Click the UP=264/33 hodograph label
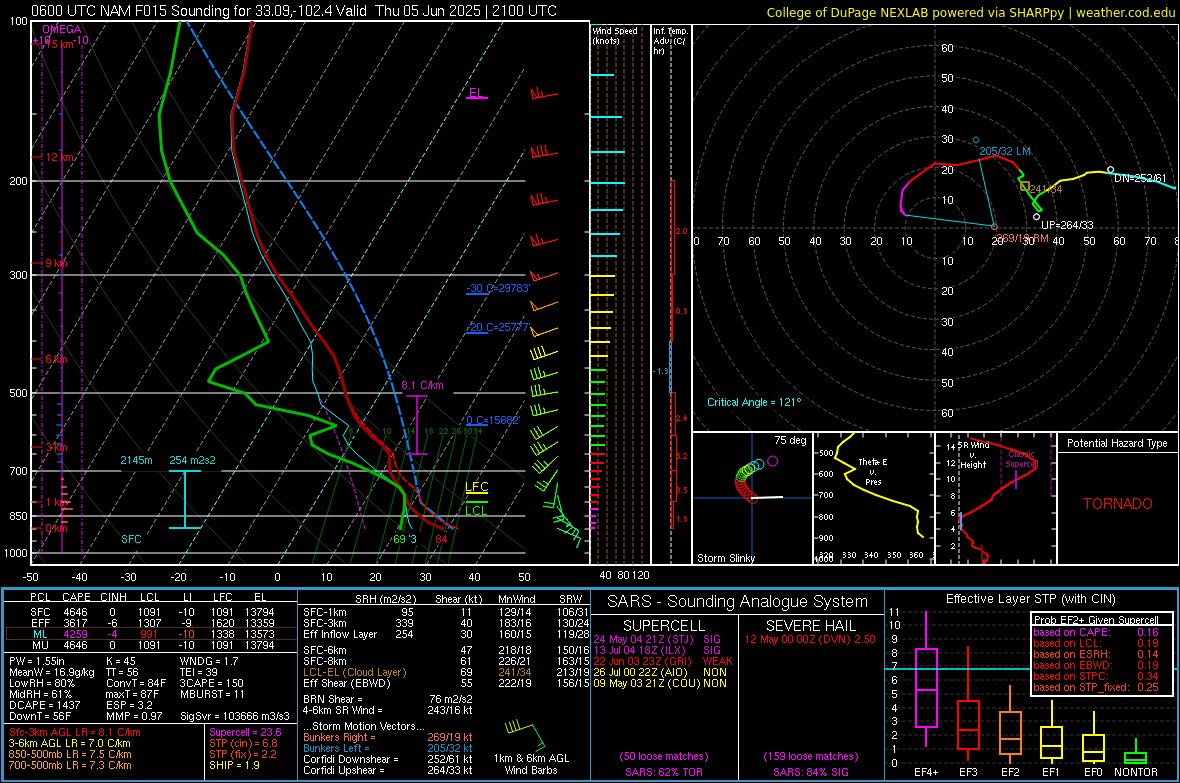The height and width of the screenshot is (783, 1180). pyautogui.click(x=1067, y=225)
